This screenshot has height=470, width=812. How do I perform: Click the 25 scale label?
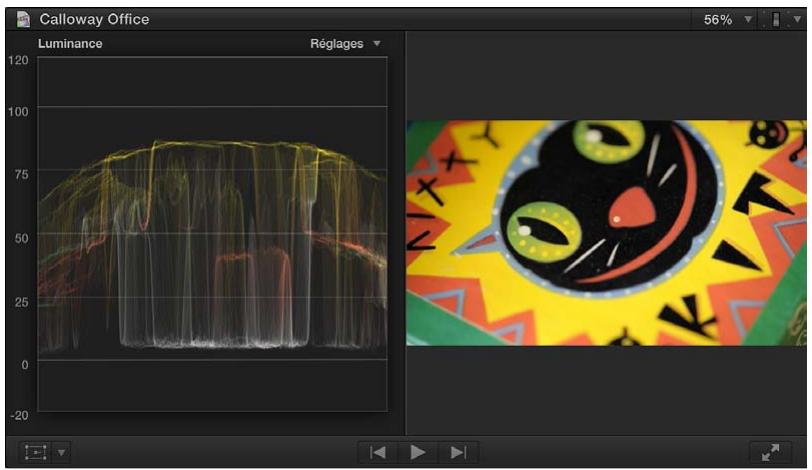[21, 302]
